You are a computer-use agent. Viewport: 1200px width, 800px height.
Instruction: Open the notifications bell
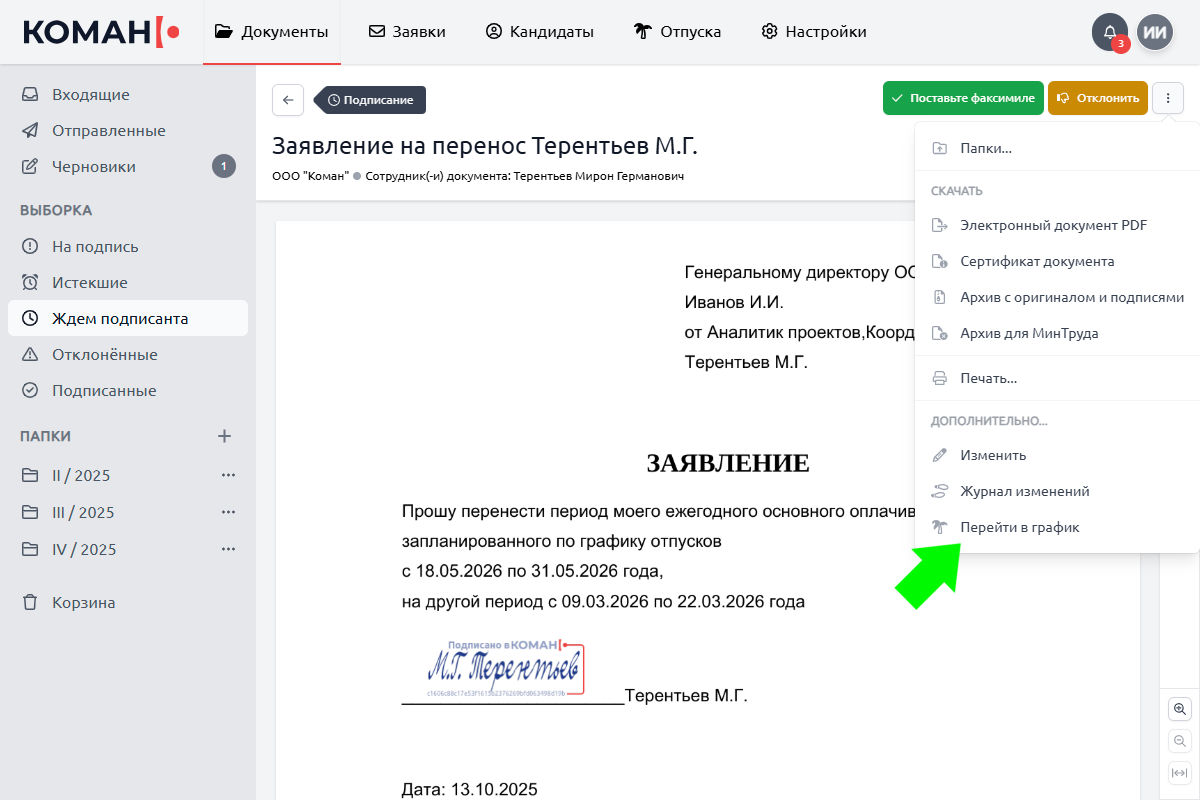[x=1109, y=32]
